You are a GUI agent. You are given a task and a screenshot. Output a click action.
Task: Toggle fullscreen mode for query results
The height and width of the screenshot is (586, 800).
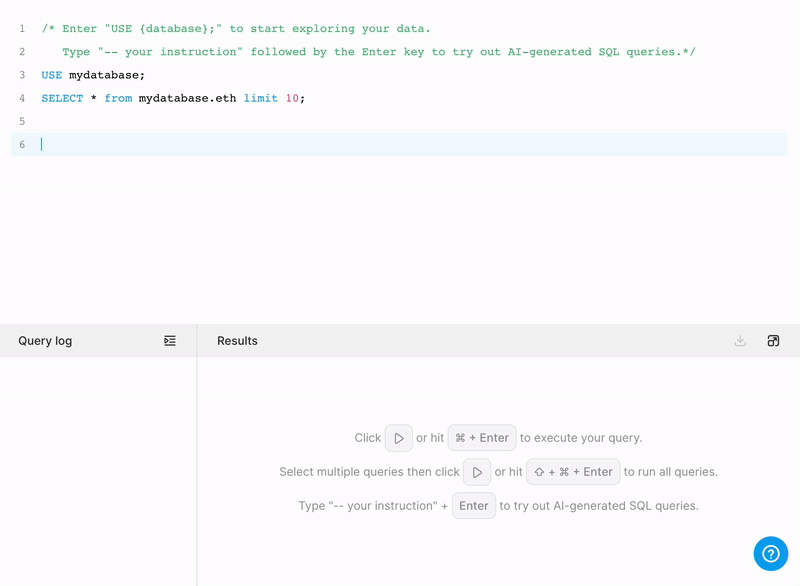click(773, 340)
